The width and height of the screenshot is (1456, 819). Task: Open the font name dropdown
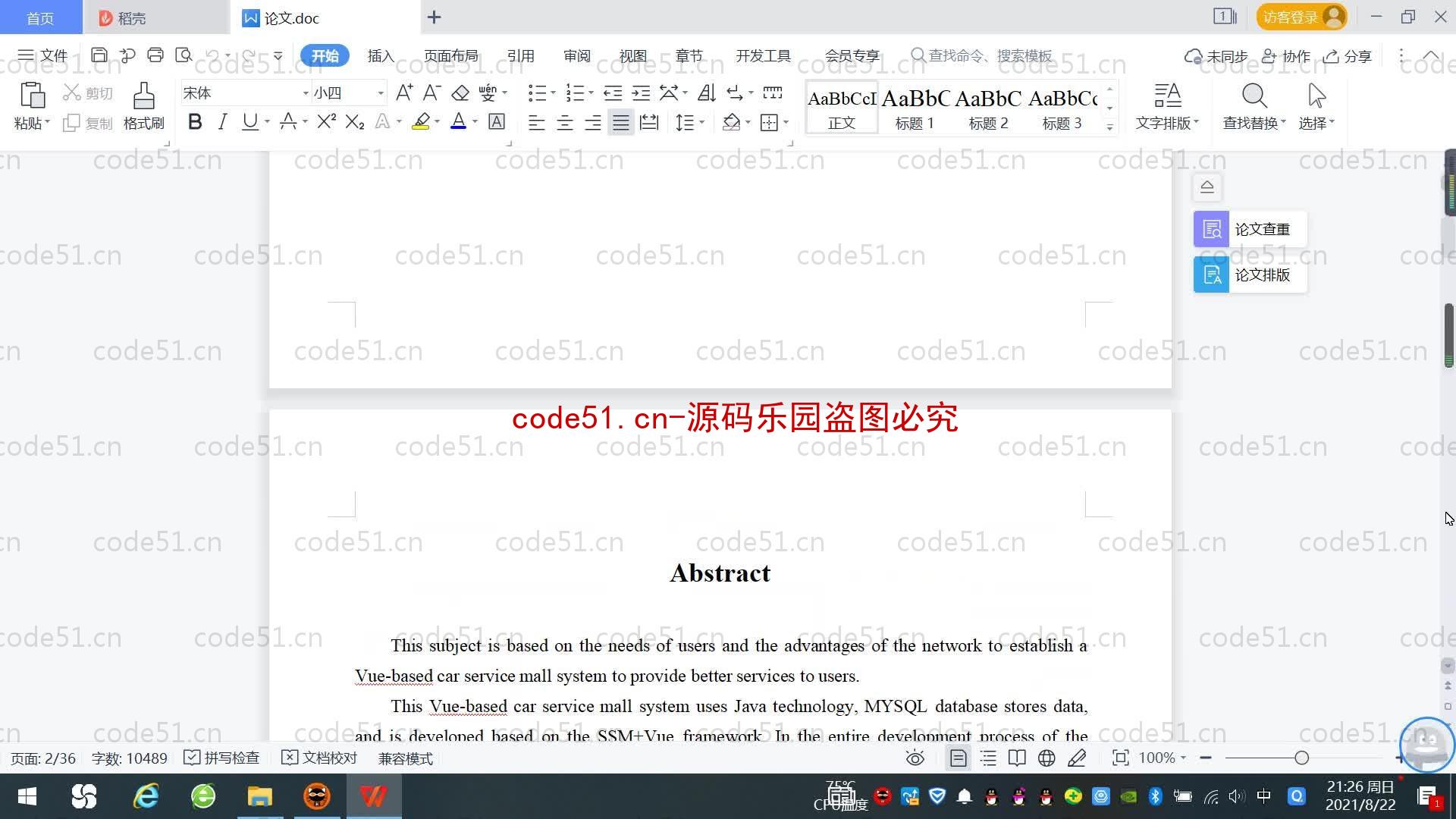[x=306, y=93]
